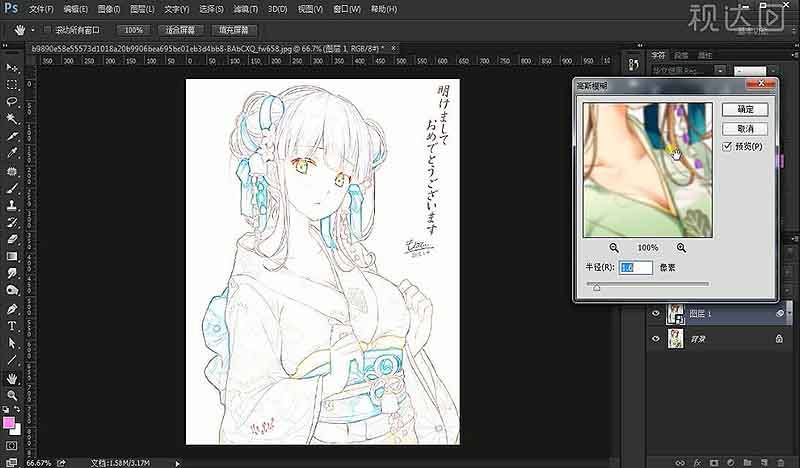The image size is (800, 468).
Task: Open 视图(V) menu
Action: [x=310, y=9]
